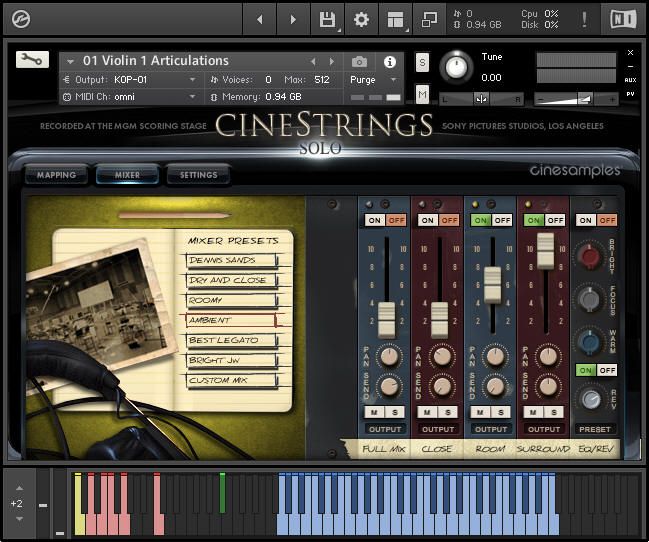
Task: Solo the Surround channel
Action: click(x=554, y=412)
